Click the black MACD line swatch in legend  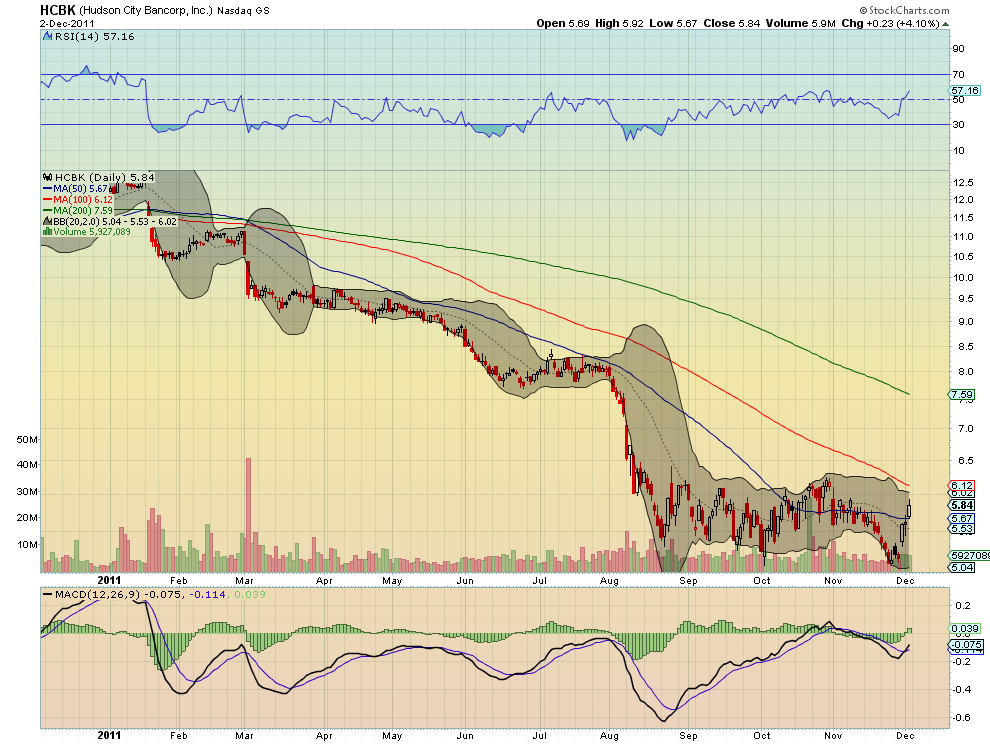47,594
